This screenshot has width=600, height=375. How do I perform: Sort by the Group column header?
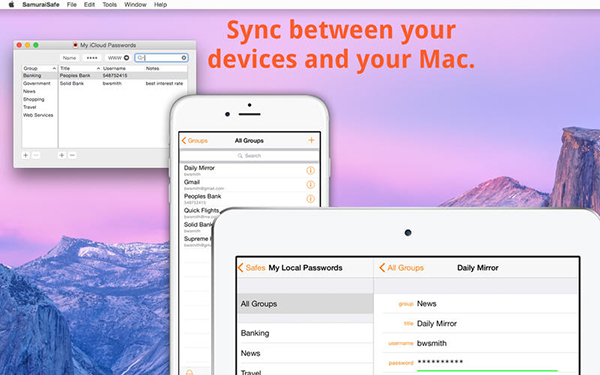(39, 68)
